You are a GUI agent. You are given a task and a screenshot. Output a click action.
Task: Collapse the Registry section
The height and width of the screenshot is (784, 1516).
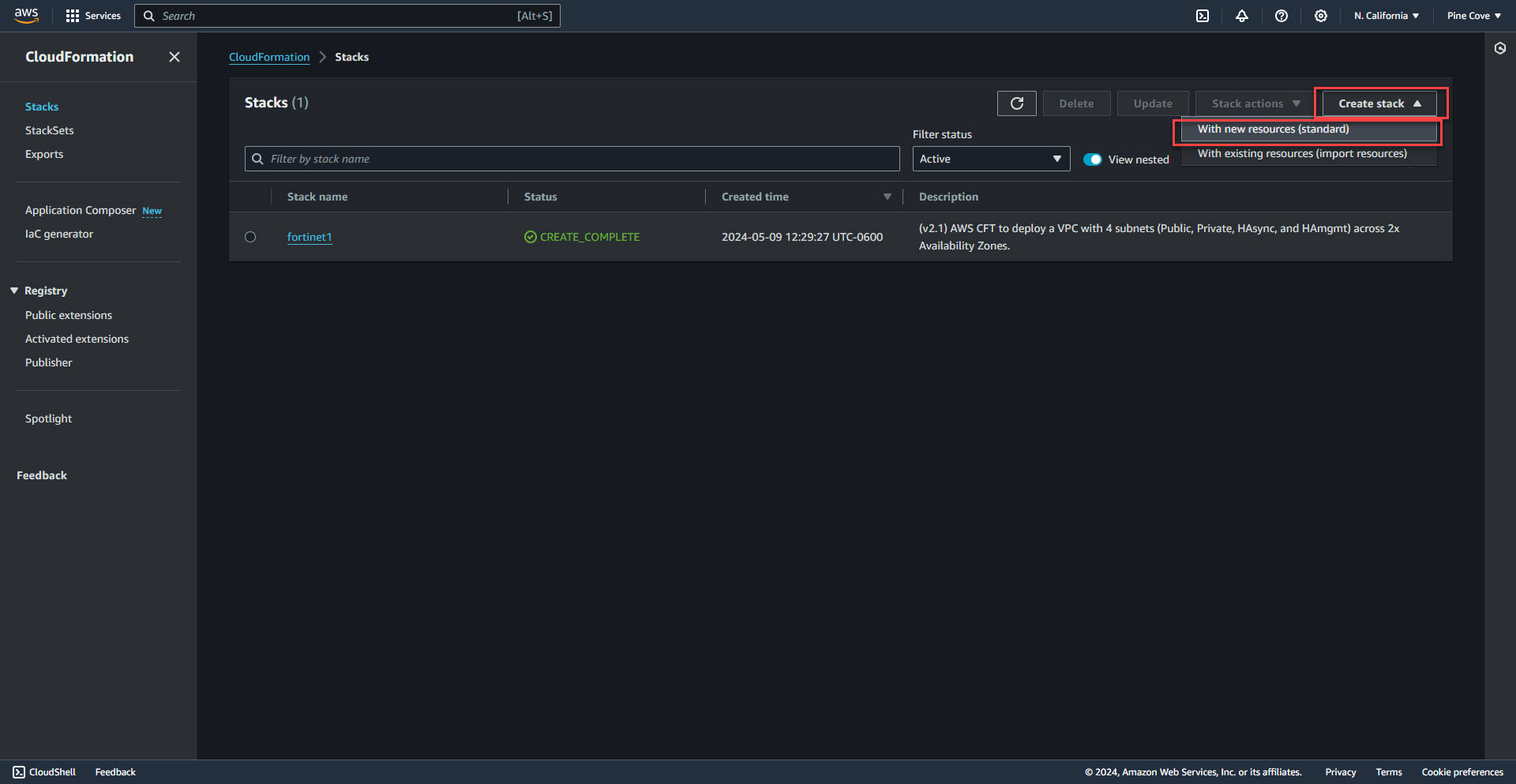pyautogui.click(x=14, y=291)
